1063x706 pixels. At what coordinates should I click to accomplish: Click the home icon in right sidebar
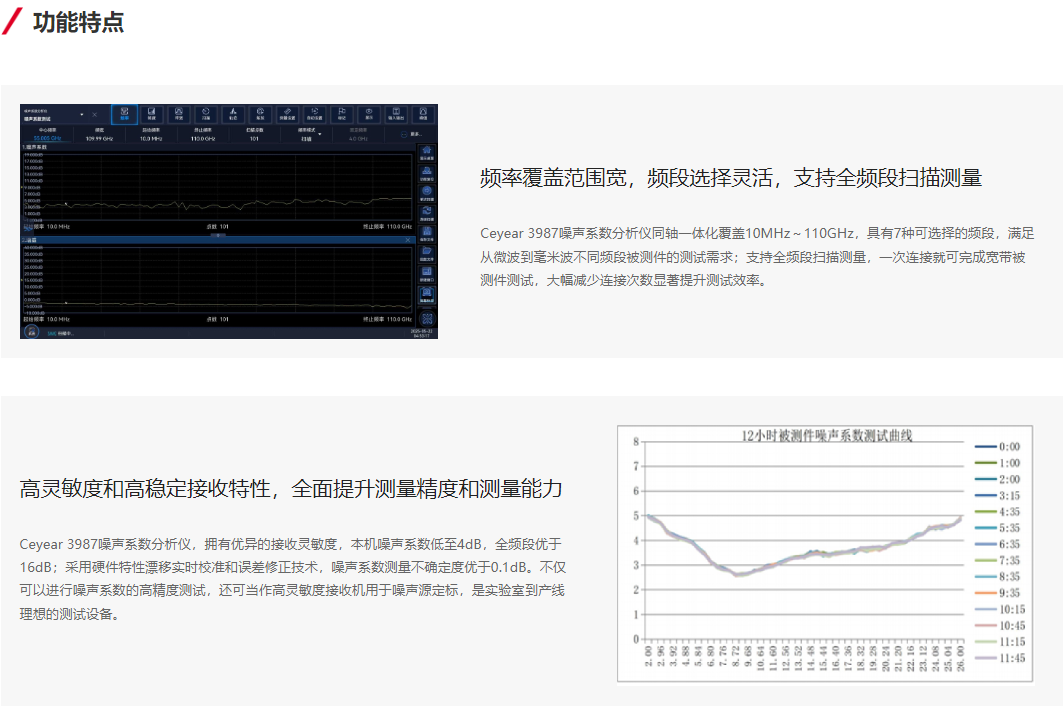pos(427,153)
